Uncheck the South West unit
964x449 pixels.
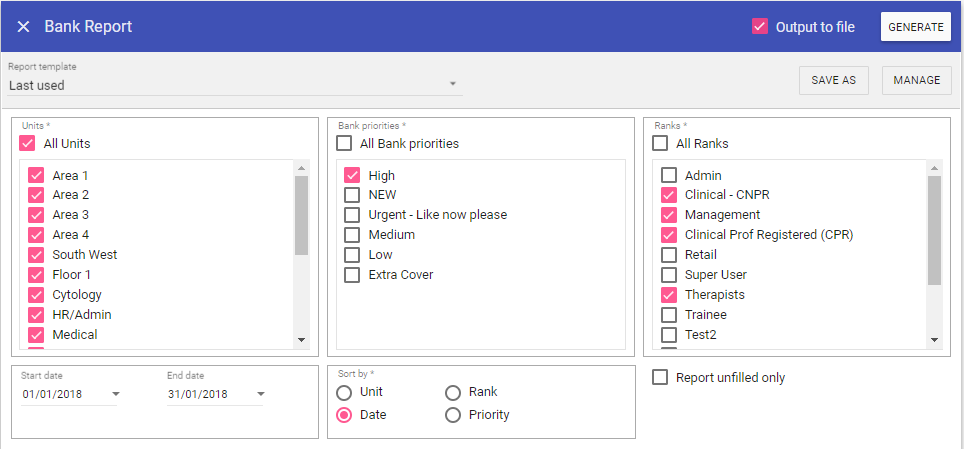[37, 255]
